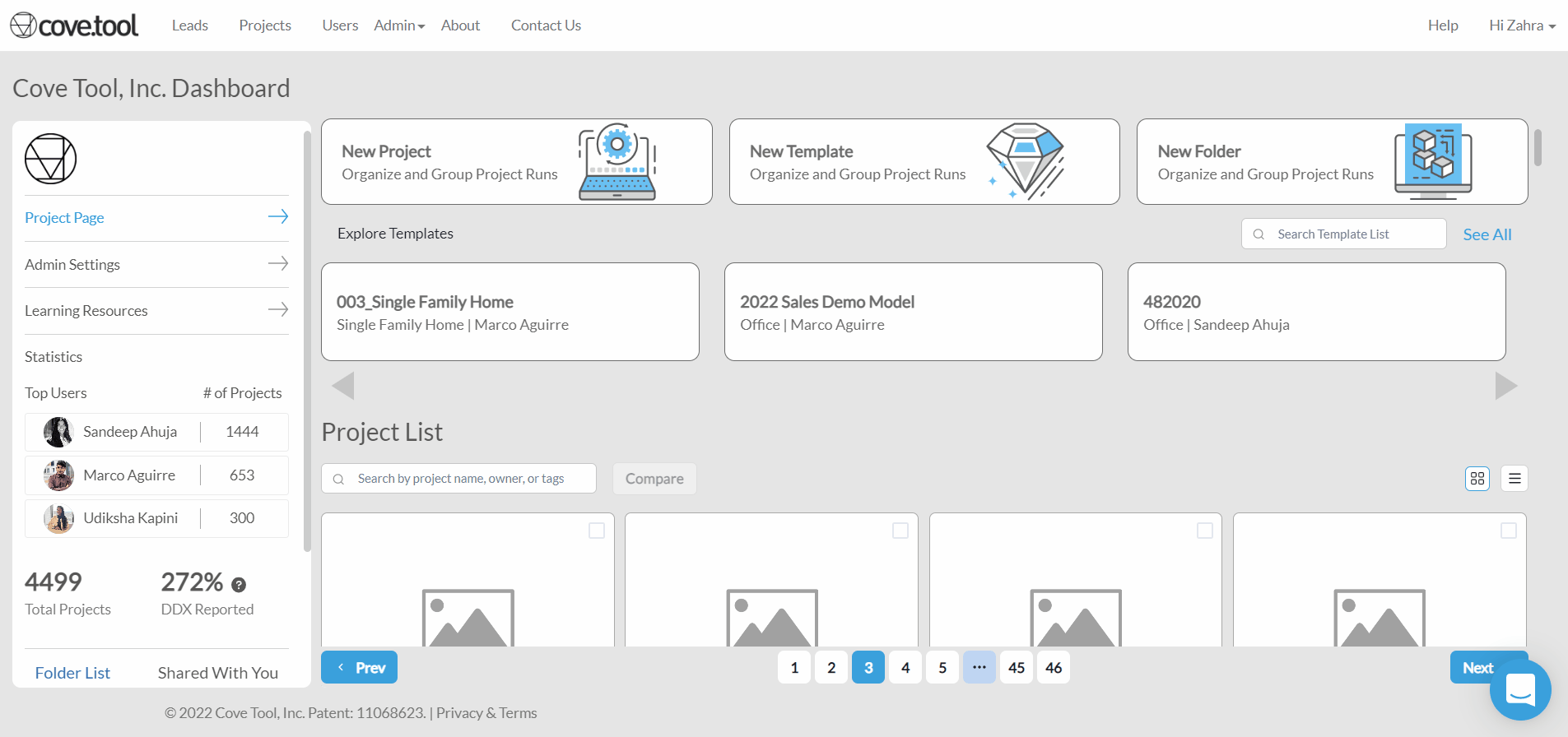Viewport: 1568px width, 737px height.
Task: Click Marco Aguirre's avatar photo
Action: pos(58,475)
